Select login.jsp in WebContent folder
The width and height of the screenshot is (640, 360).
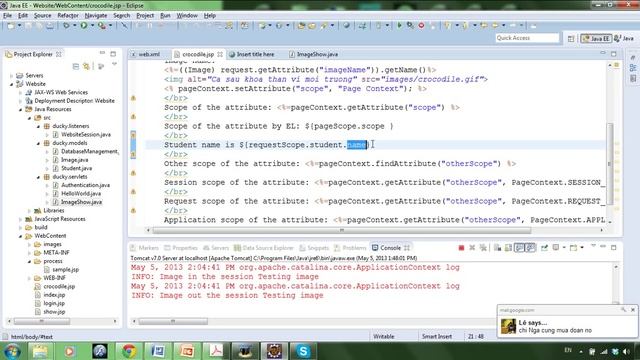54,303
